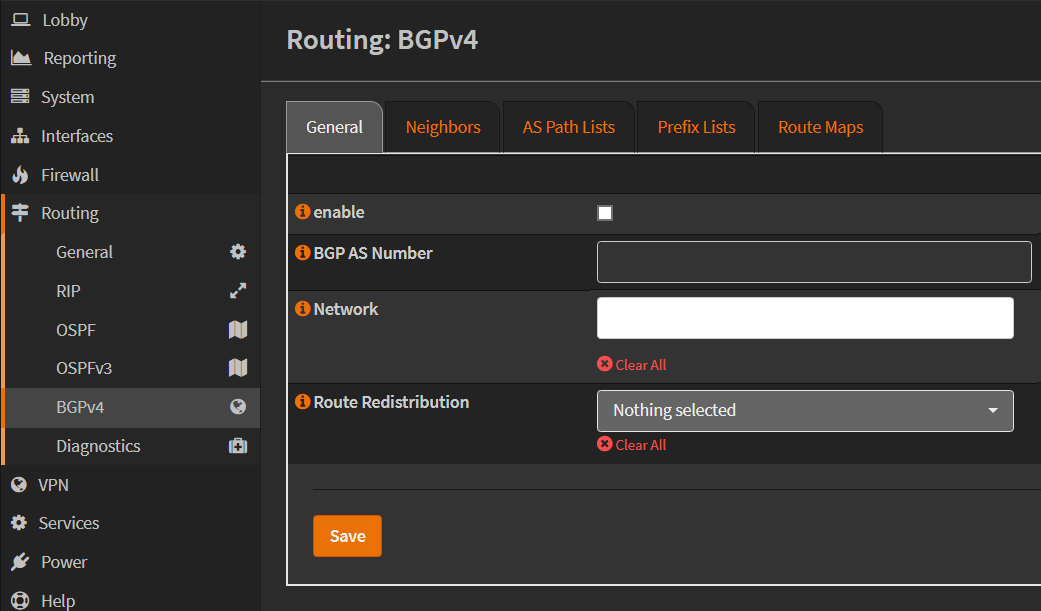This screenshot has width=1041, height=611.
Task: Select the map icon beside OSPF
Action: [x=237, y=329]
